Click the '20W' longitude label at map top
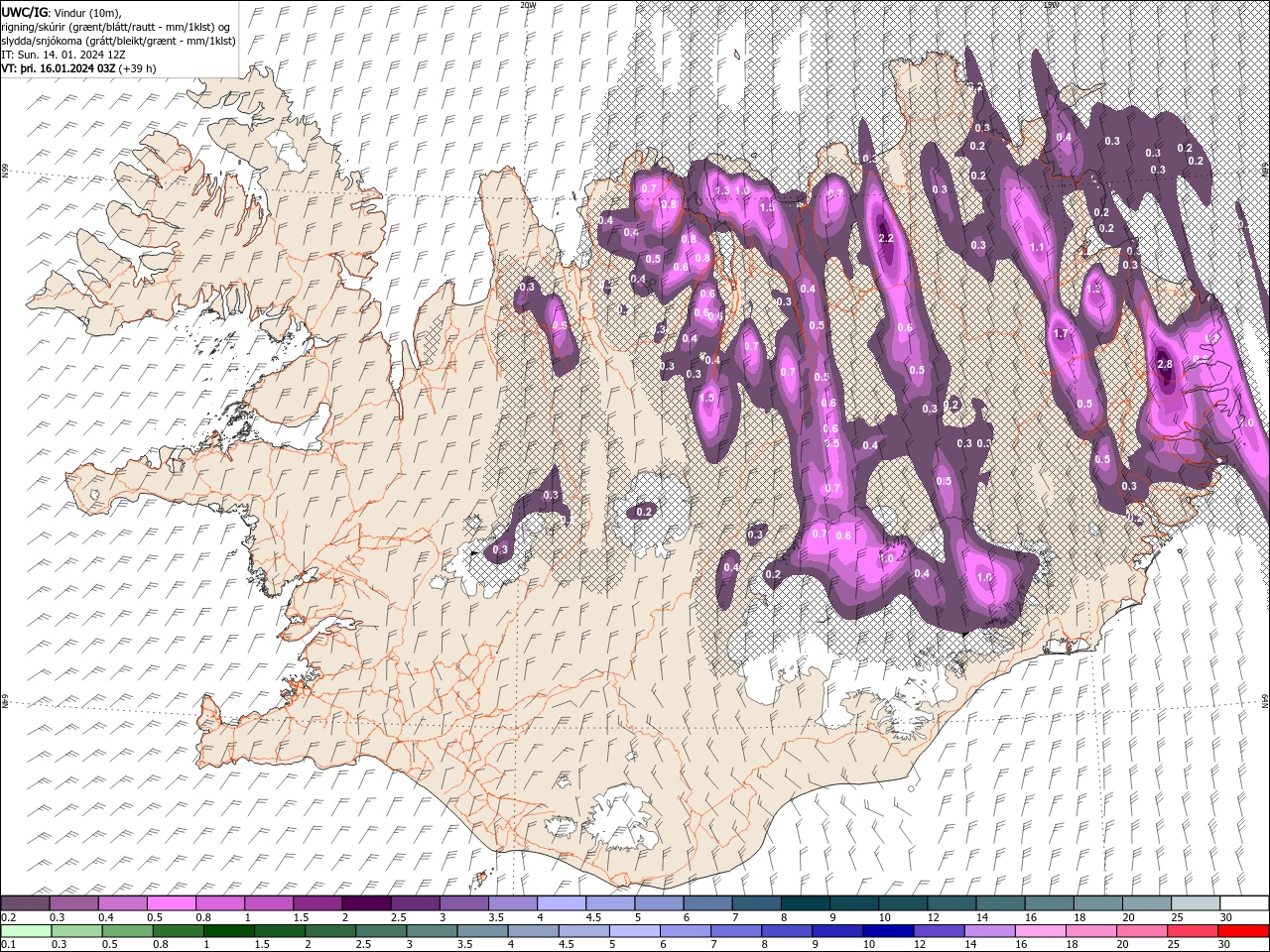Viewport: 1270px width, 952px height. (x=528, y=5)
